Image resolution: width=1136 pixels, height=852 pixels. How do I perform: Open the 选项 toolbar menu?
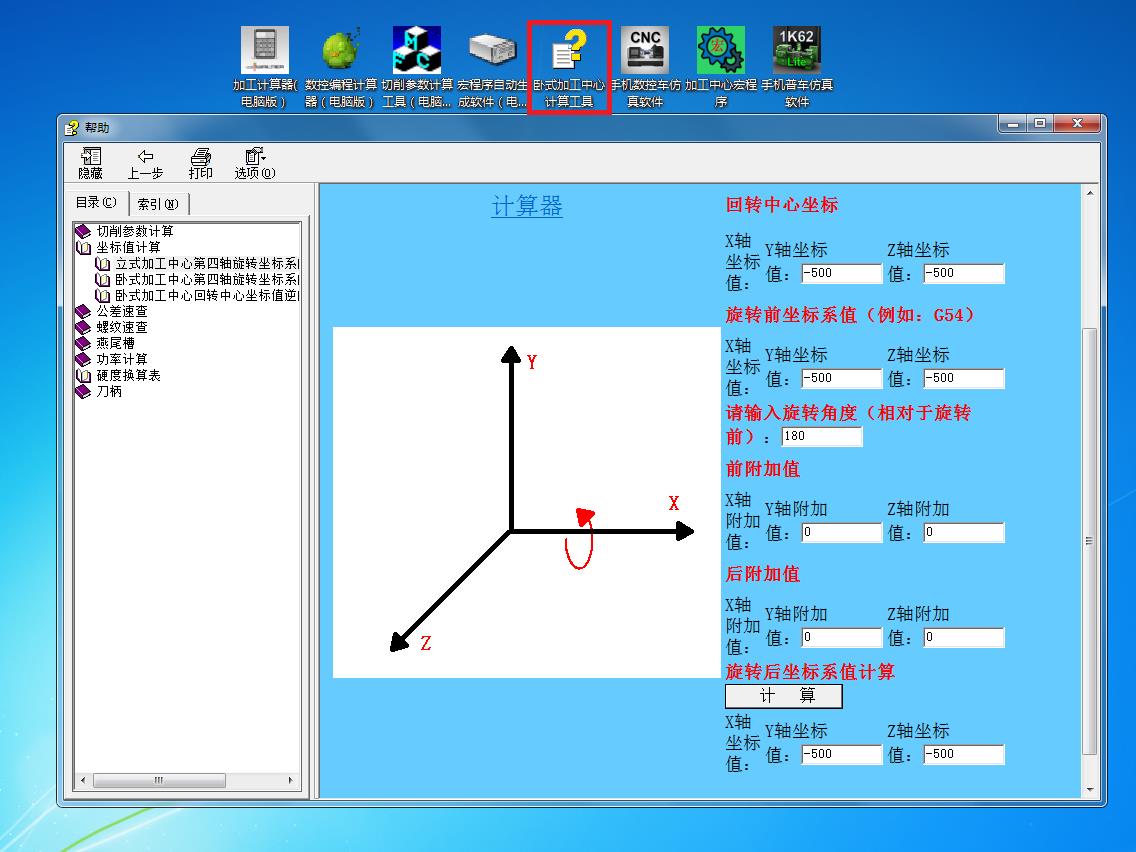(254, 163)
